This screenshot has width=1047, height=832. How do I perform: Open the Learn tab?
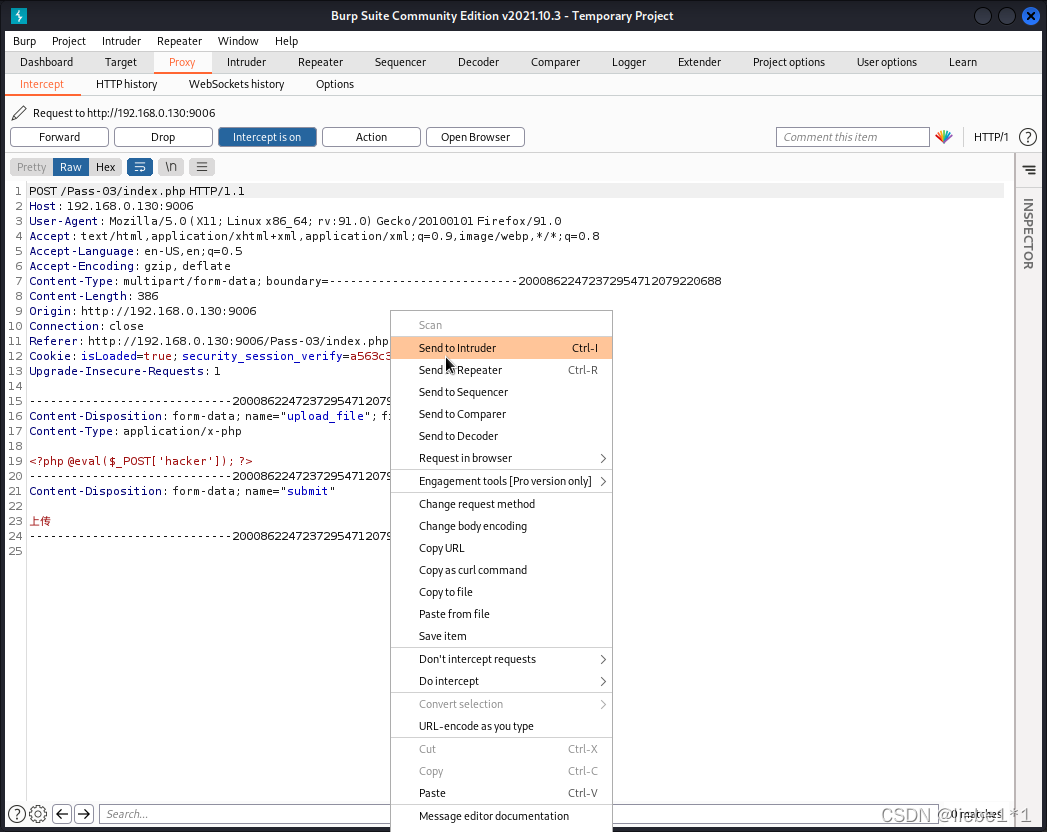(963, 62)
